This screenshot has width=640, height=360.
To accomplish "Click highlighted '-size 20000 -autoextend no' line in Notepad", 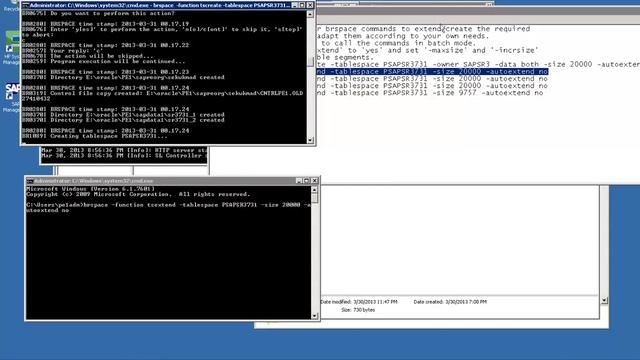I will (433, 71).
